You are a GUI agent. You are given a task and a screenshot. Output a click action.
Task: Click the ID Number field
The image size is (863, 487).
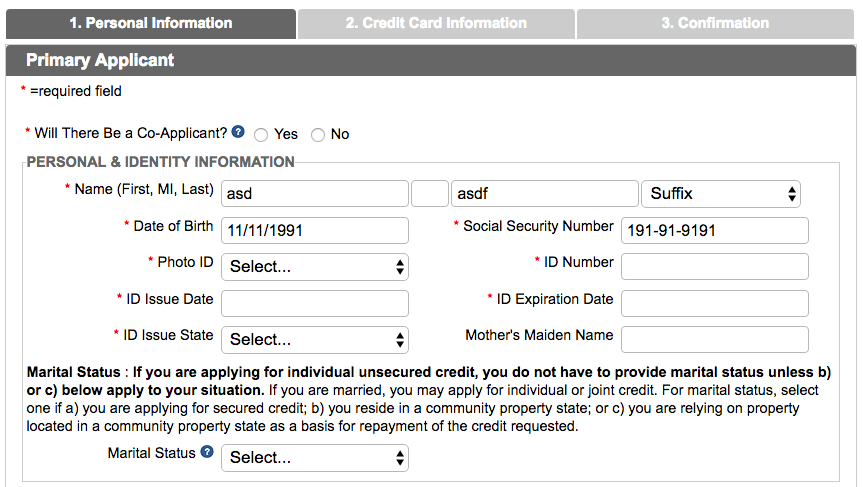[715, 267]
